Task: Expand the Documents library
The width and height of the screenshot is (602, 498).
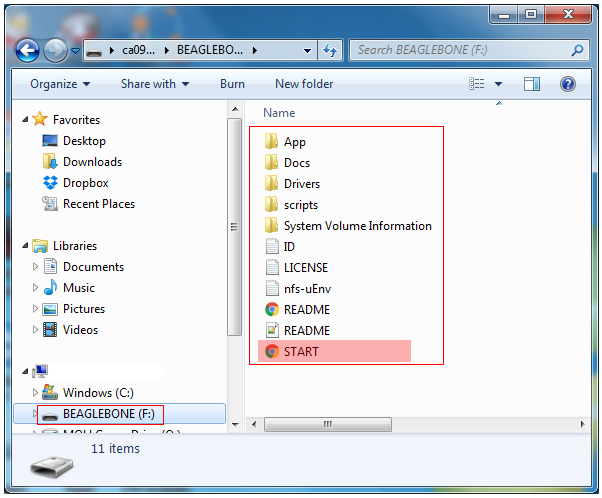Action: 35,266
